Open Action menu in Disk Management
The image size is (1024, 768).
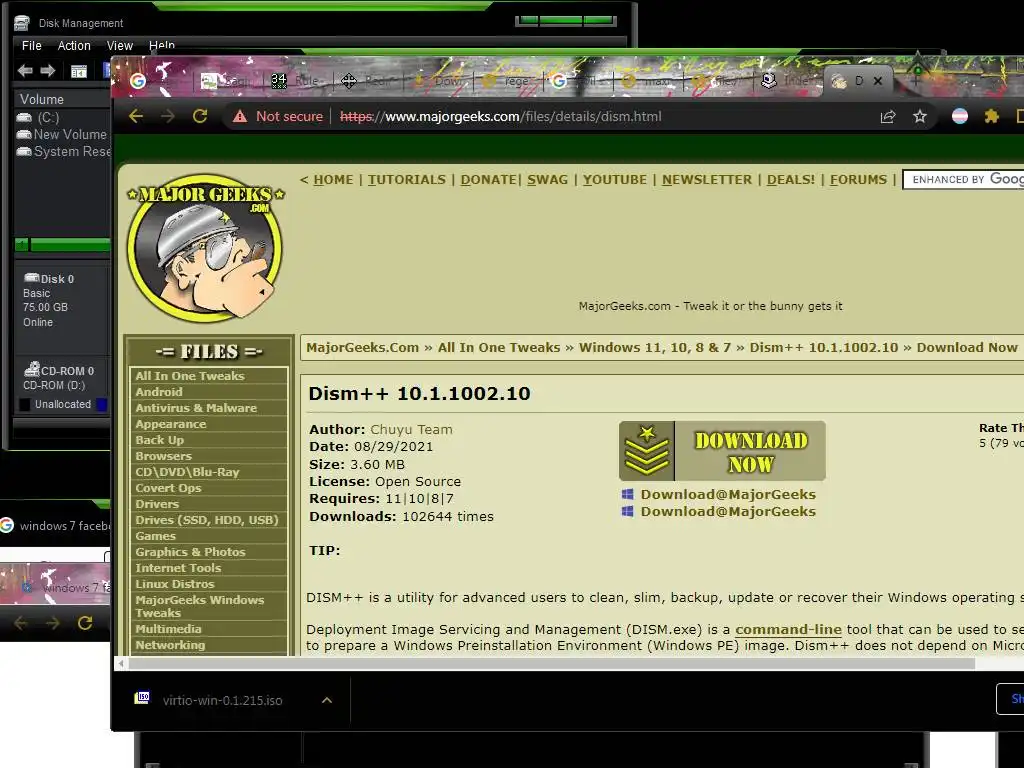74,46
